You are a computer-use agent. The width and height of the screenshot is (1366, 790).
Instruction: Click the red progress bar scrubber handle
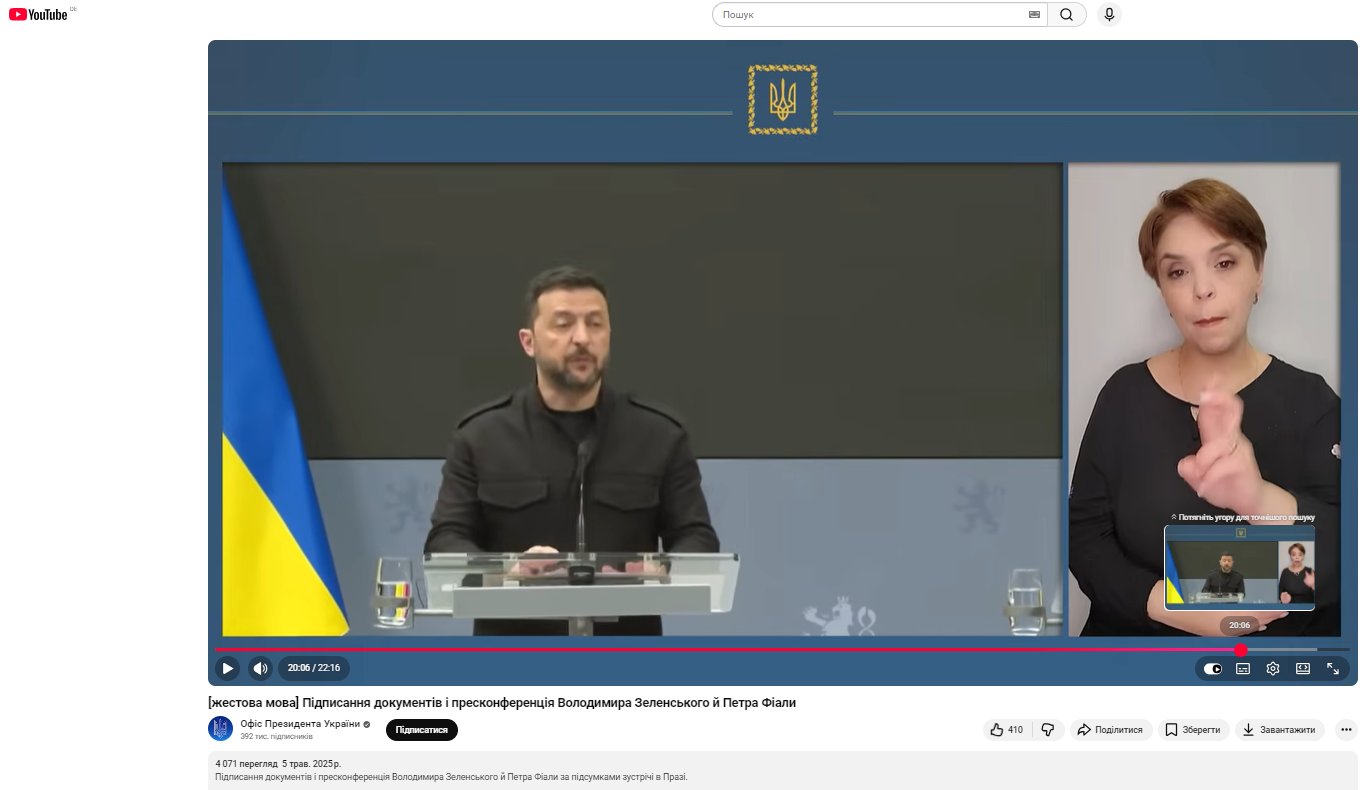click(x=1241, y=650)
